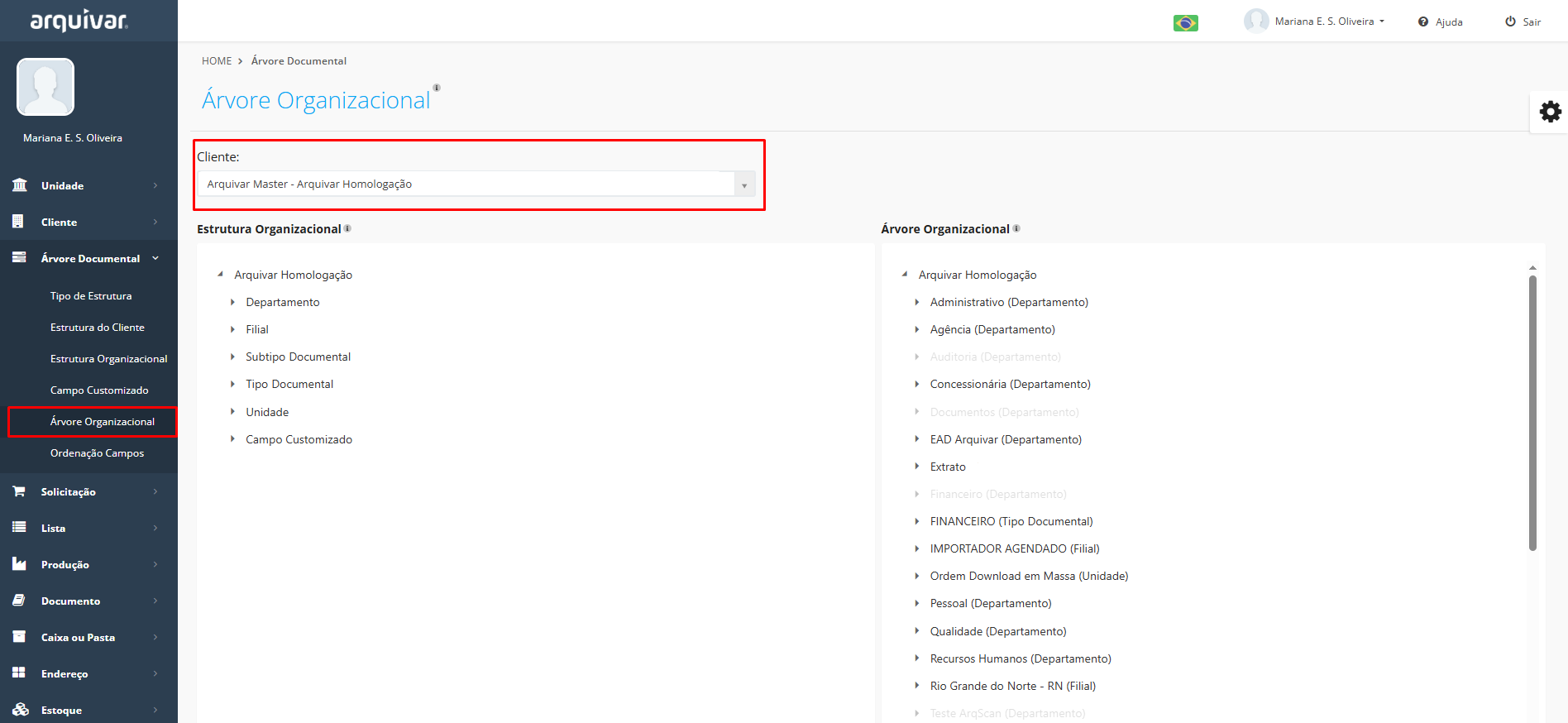Screen dimensions: 1568x723
Task: Click the Árvore Documental sidebar icon
Action: (x=19, y=258)
